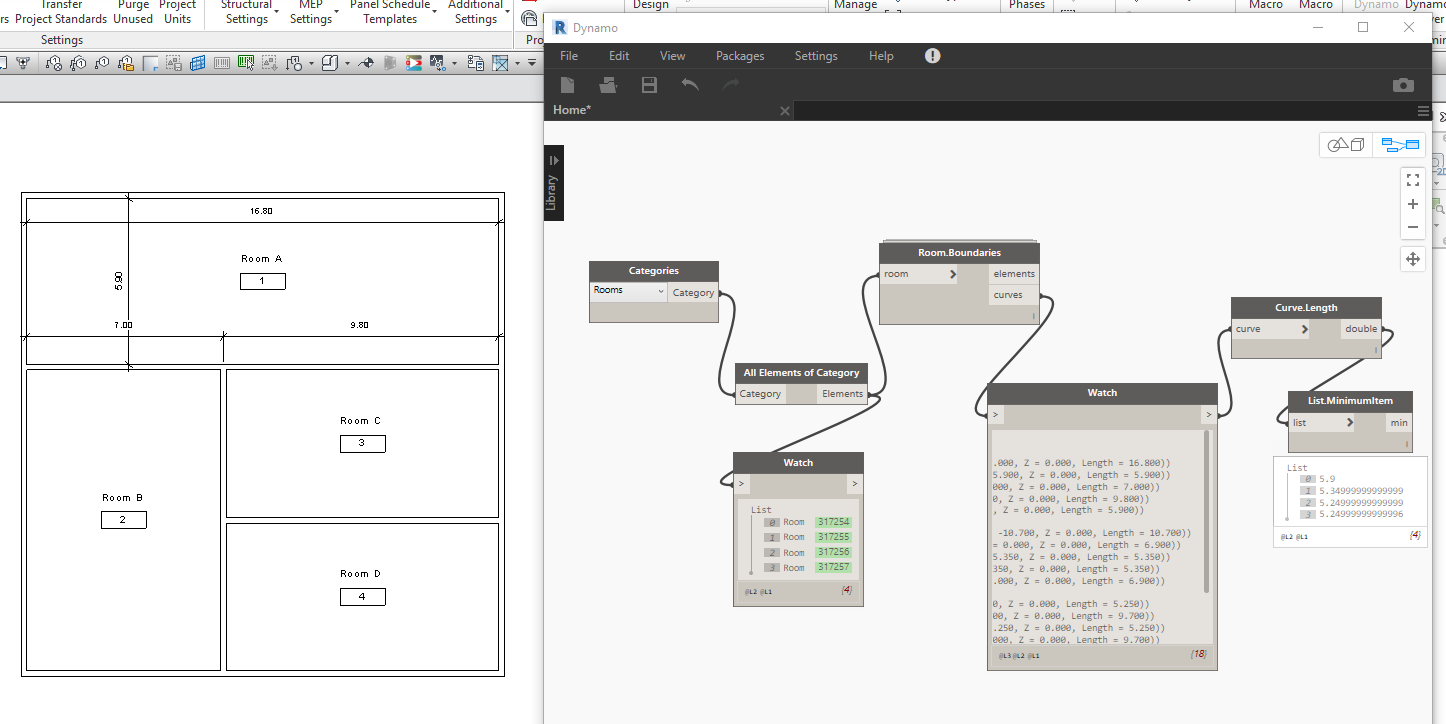This screenshot has height=724, width=1446.
Task: Click Purge Unused in Revit ribbon
Action: [x=133, y=12]
